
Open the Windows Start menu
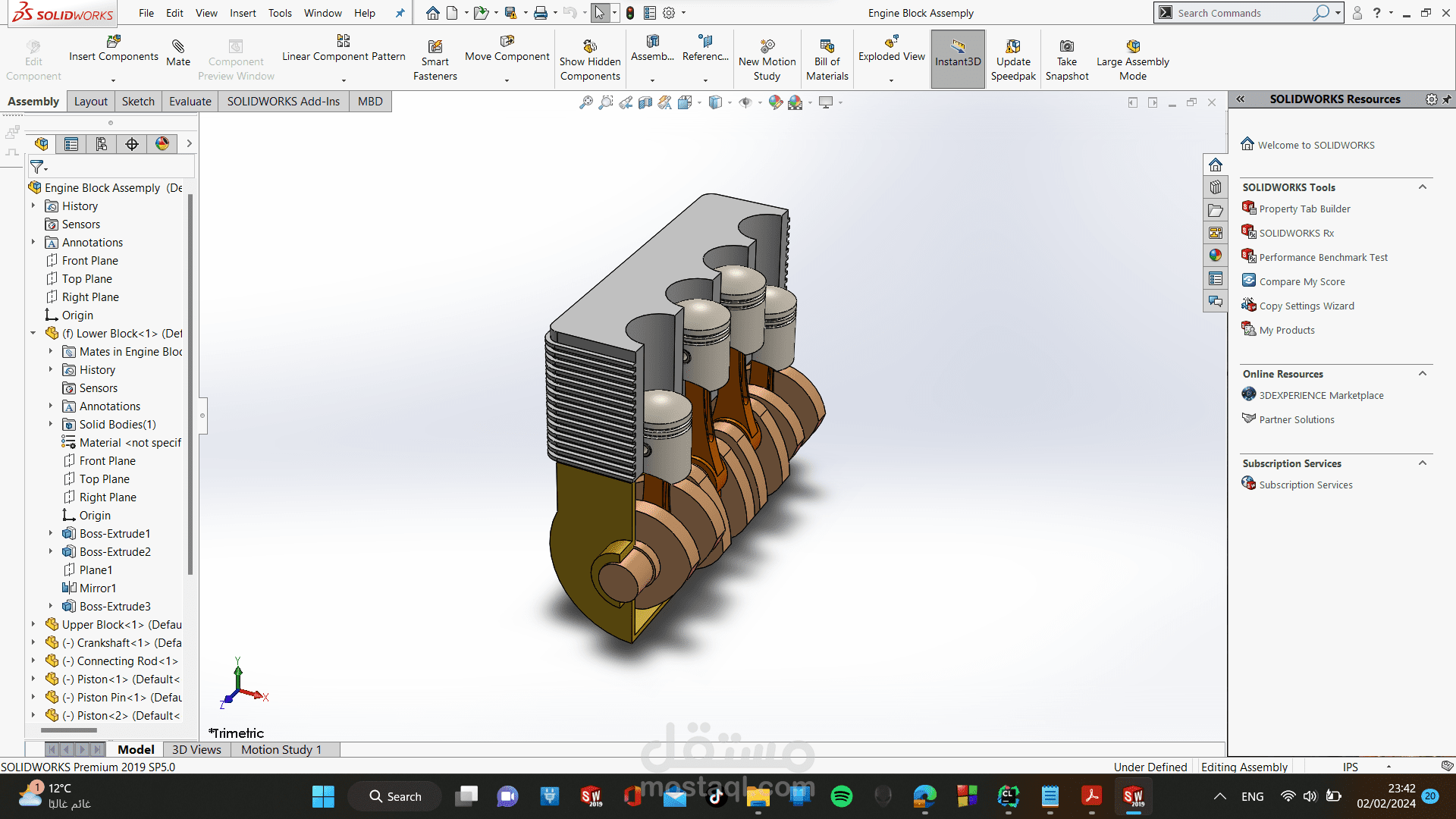pos(323,796)
